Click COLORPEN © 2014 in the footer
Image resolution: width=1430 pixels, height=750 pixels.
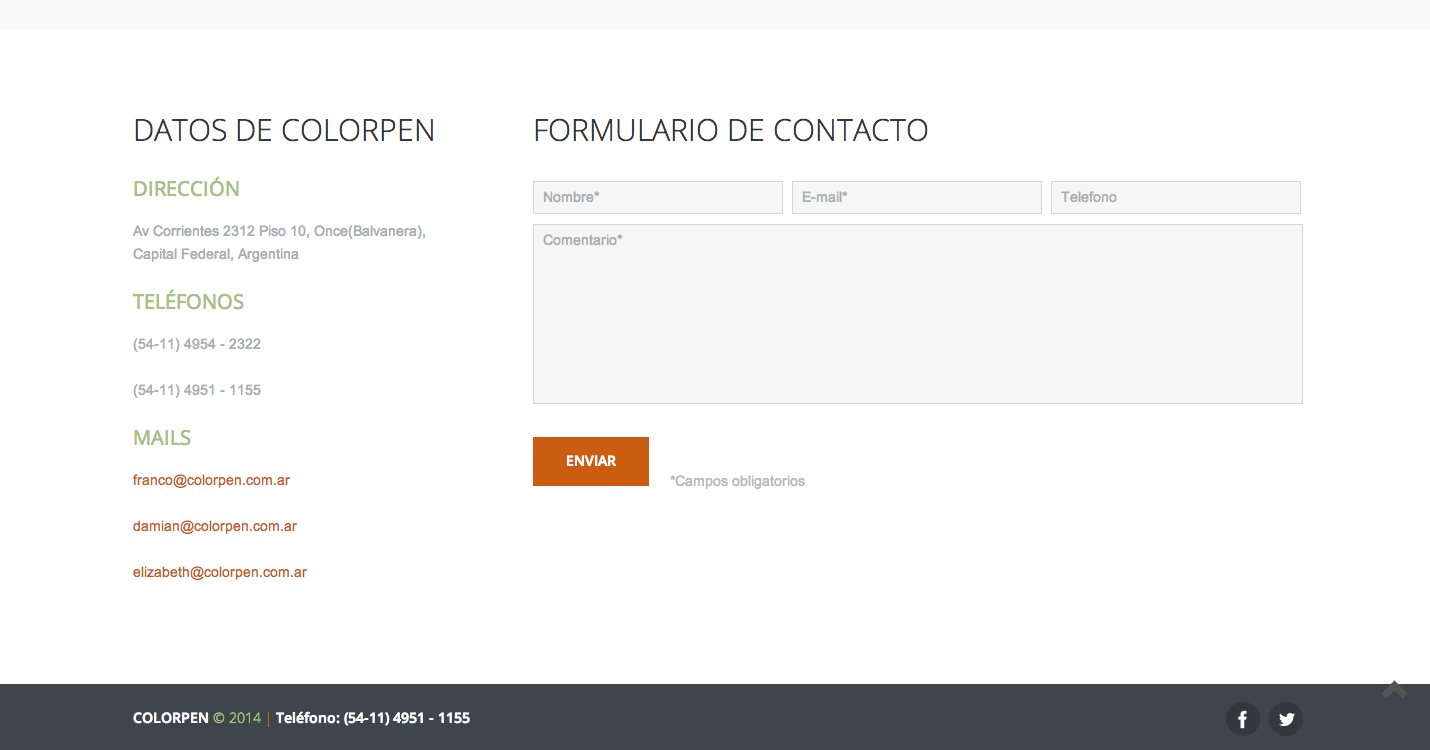pos(197,718)
